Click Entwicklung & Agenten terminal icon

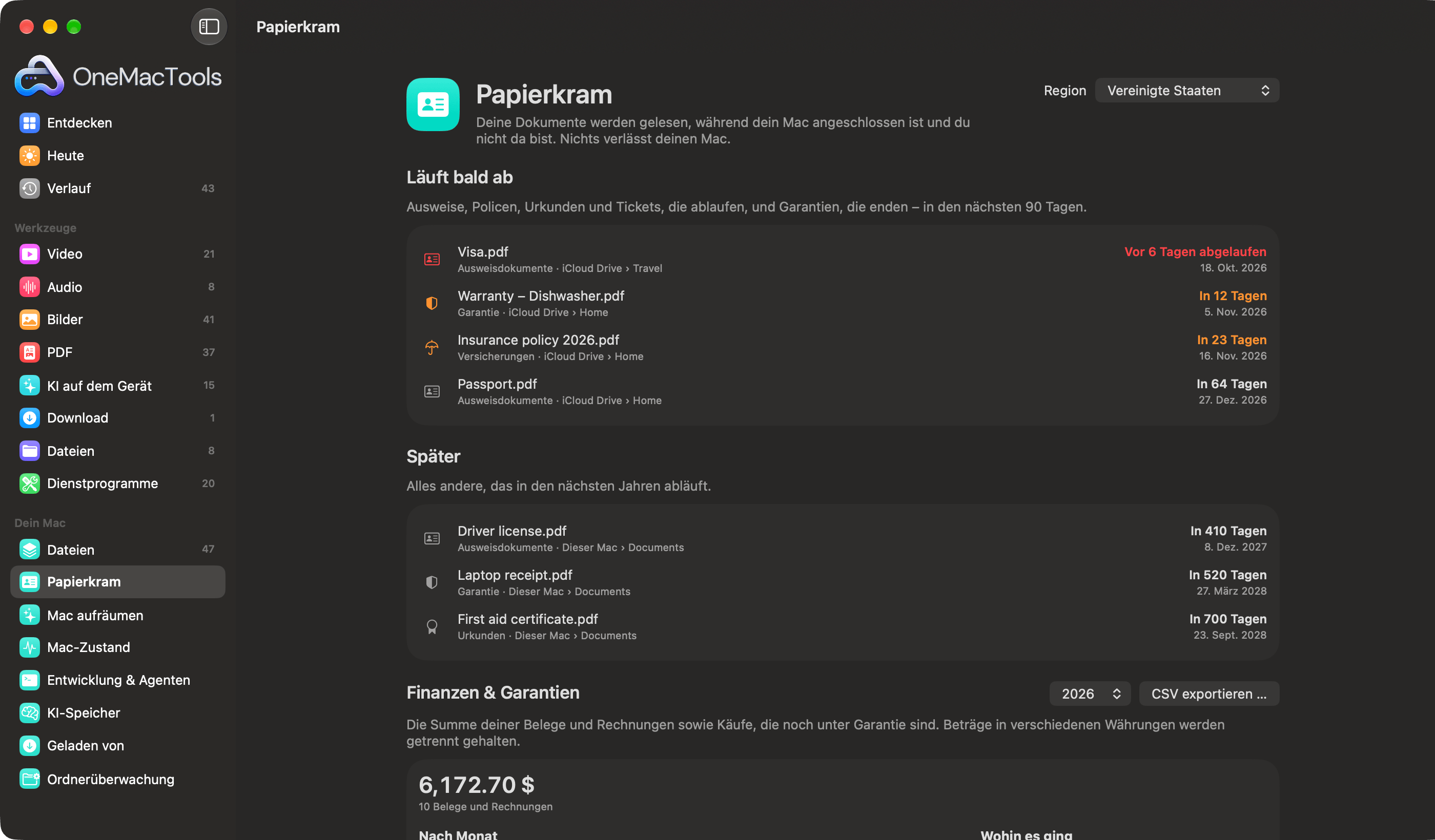29,680
